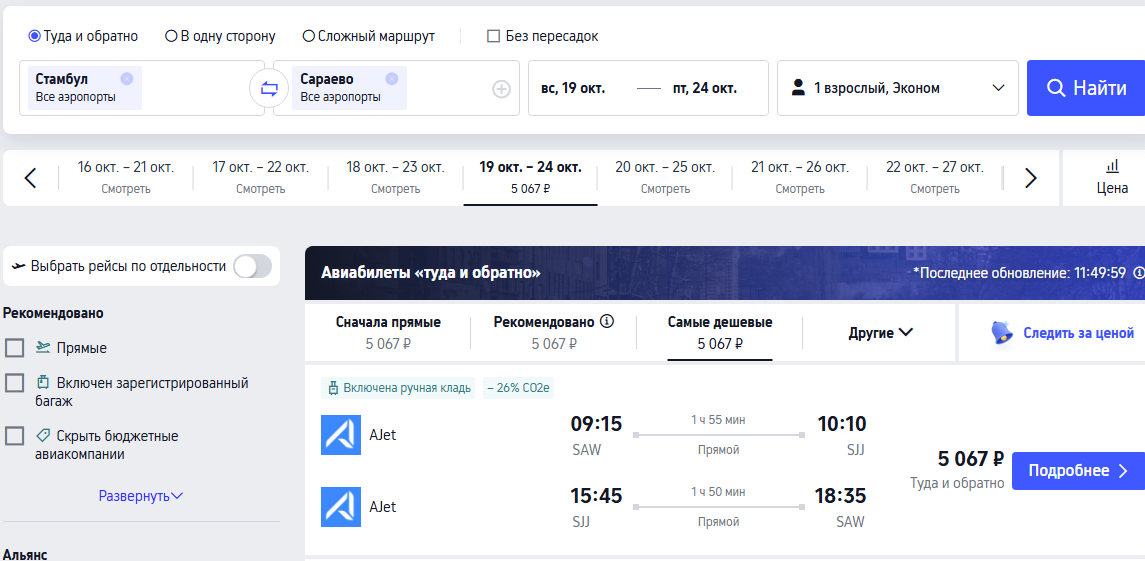This screenshot has width=1145, height=561.
Task: Show previous dates with left arrow
Action: [x=30, y=178]
